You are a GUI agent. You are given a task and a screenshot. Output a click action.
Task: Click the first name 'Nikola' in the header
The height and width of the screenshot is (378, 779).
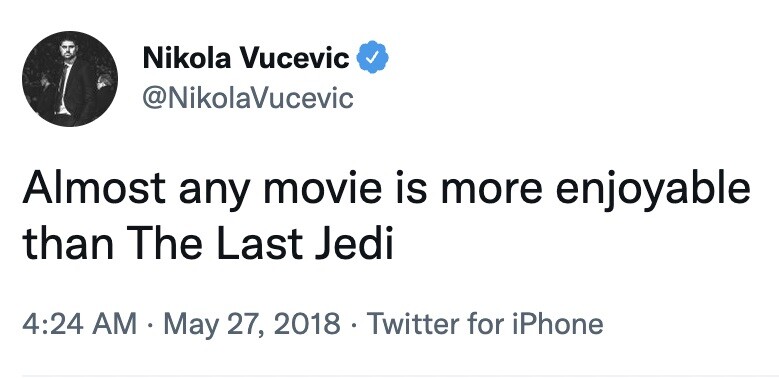(x=187, y=59)
